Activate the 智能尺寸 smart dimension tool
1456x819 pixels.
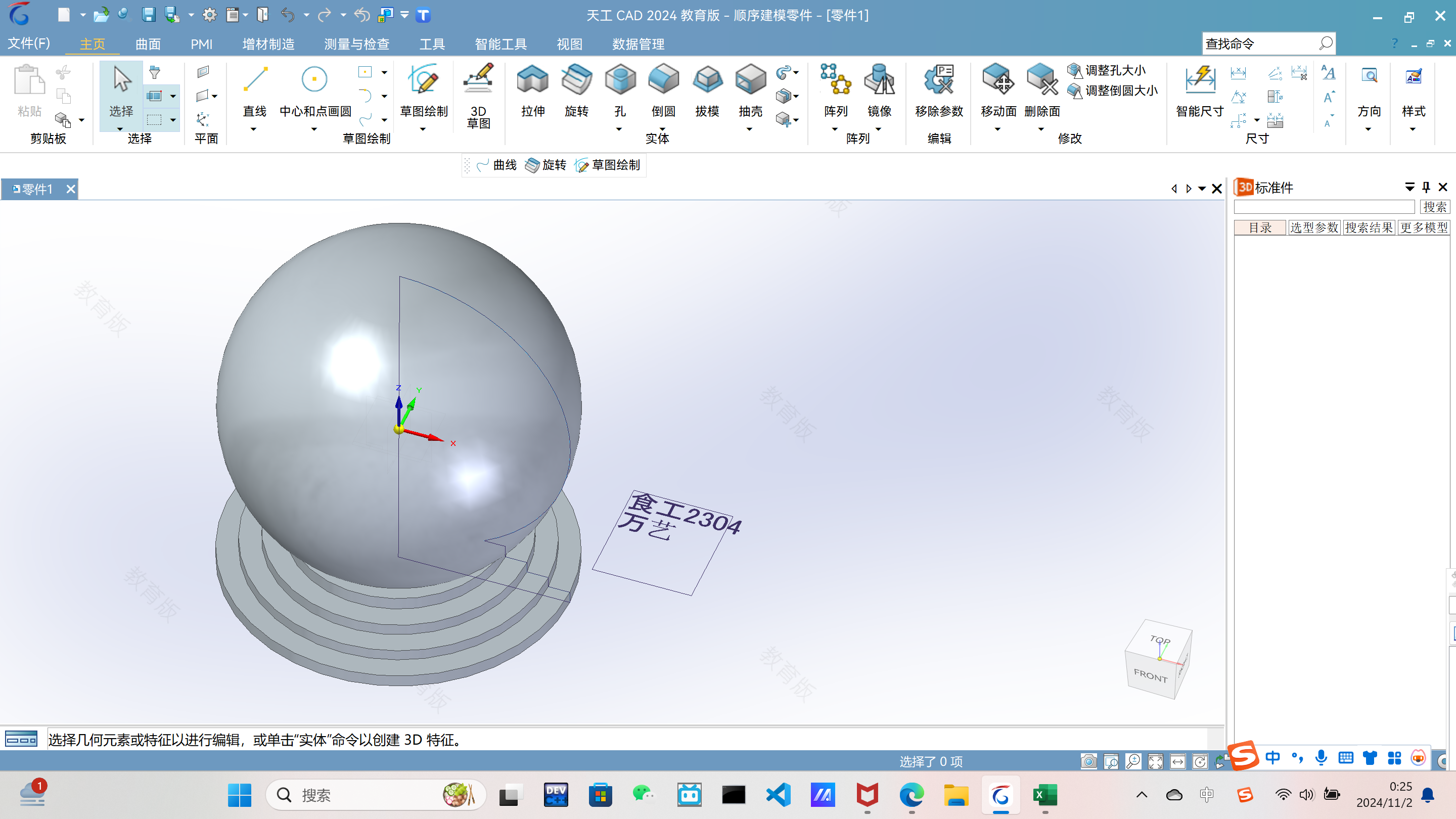[x=1199, y=90]
